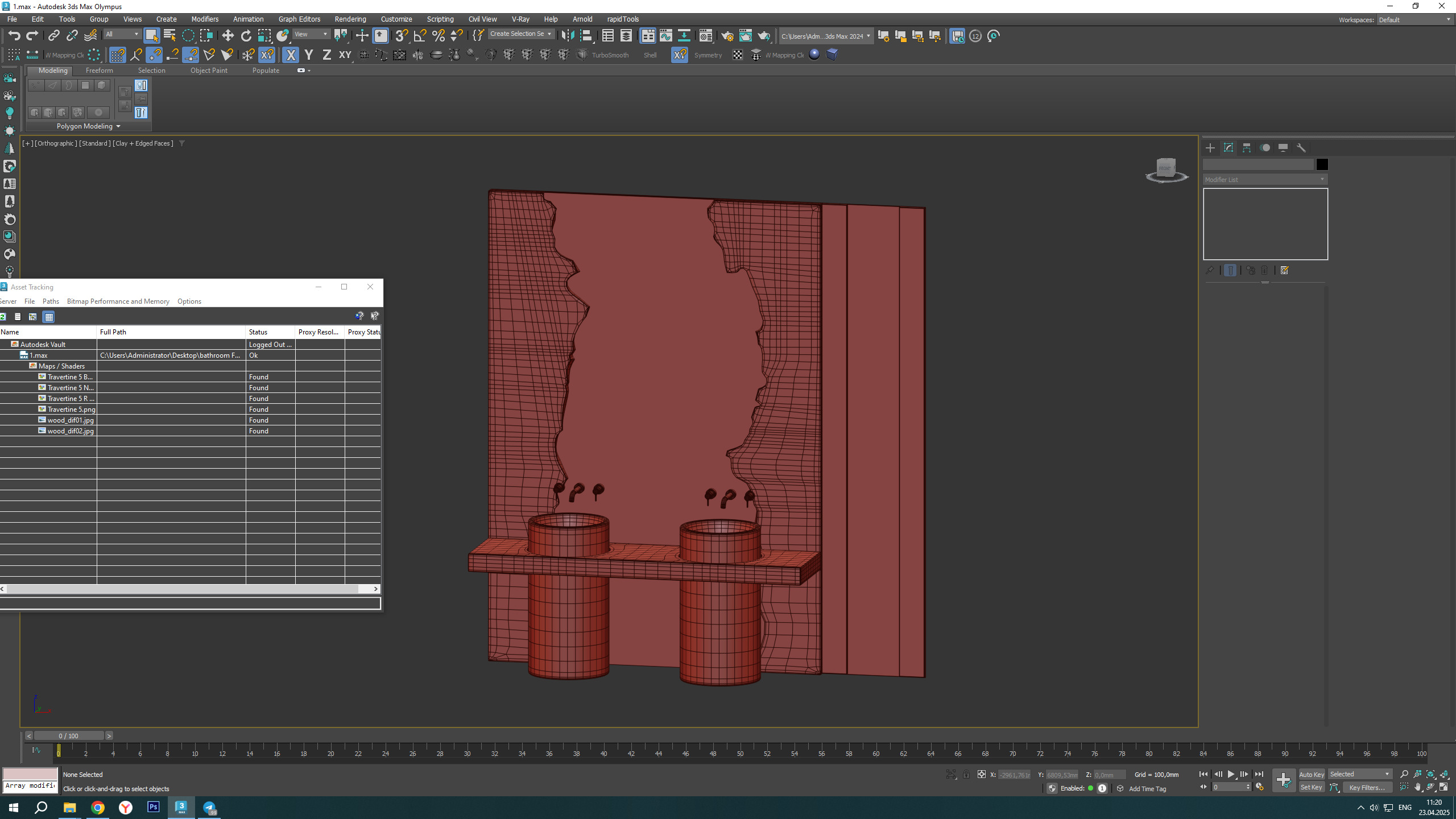Open the Selected key mode dropdown
The image size is (1456, 819).
pyautogui.click(x=1359, y=774)
